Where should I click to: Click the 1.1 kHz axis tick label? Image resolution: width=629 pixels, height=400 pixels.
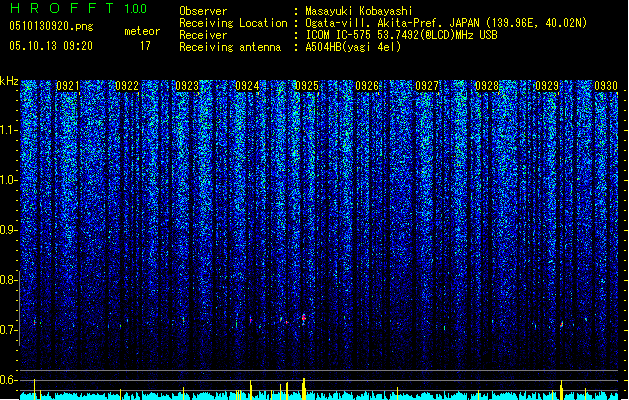(x=8, y=130)
